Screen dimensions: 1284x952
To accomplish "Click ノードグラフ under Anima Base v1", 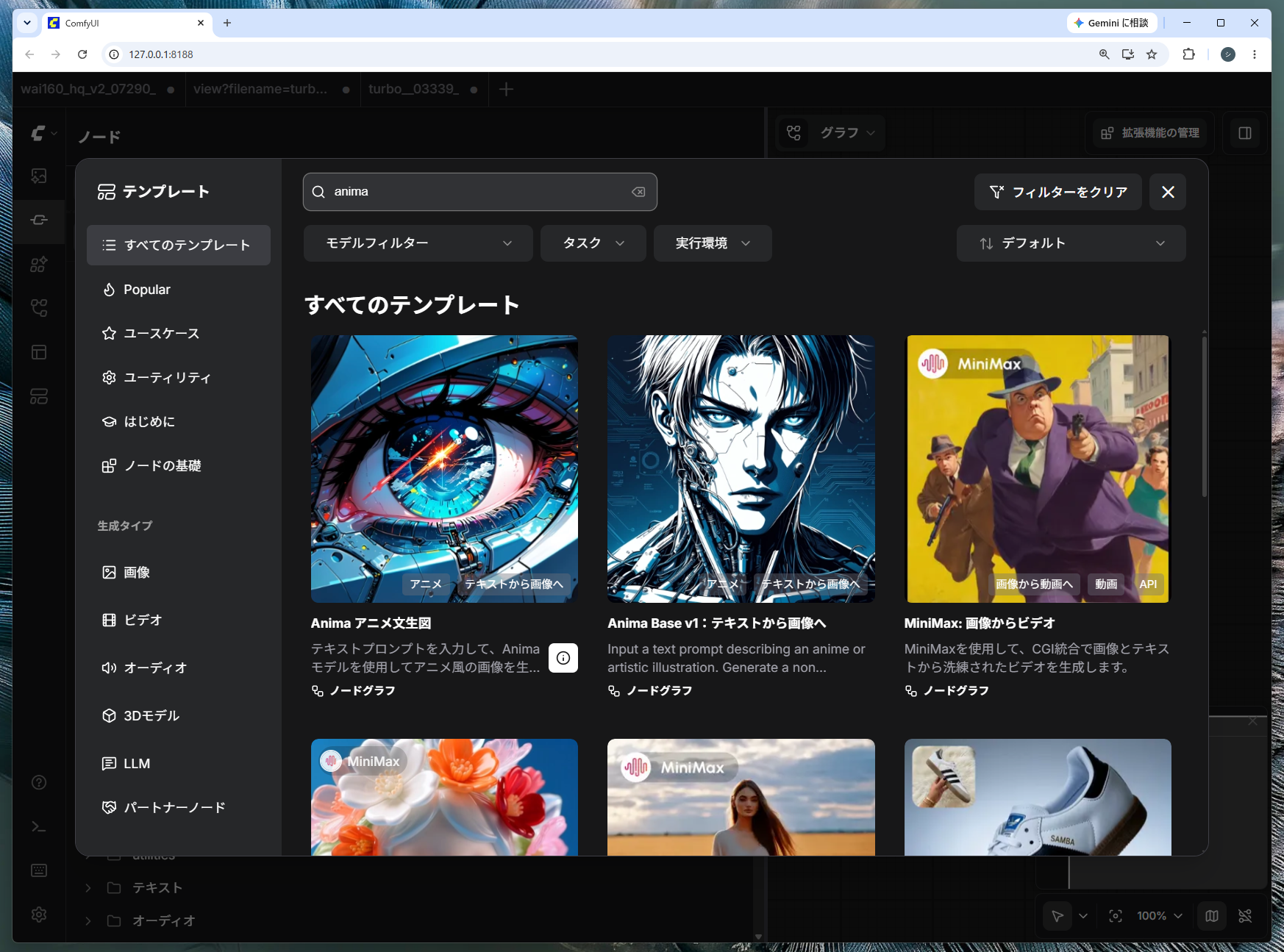I will [650, 691].
